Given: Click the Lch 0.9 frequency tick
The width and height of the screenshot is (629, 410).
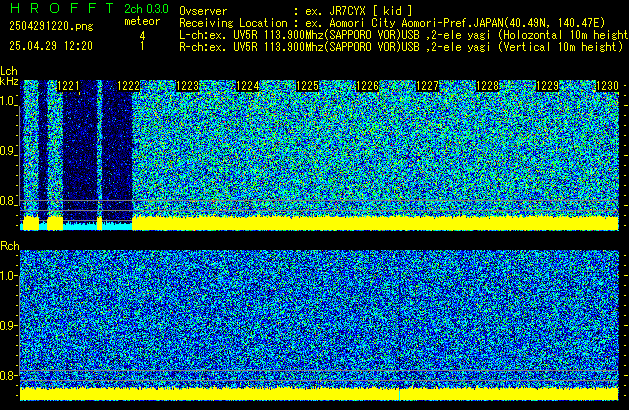Looking at the screenshot, I should [x=8, y=151].
